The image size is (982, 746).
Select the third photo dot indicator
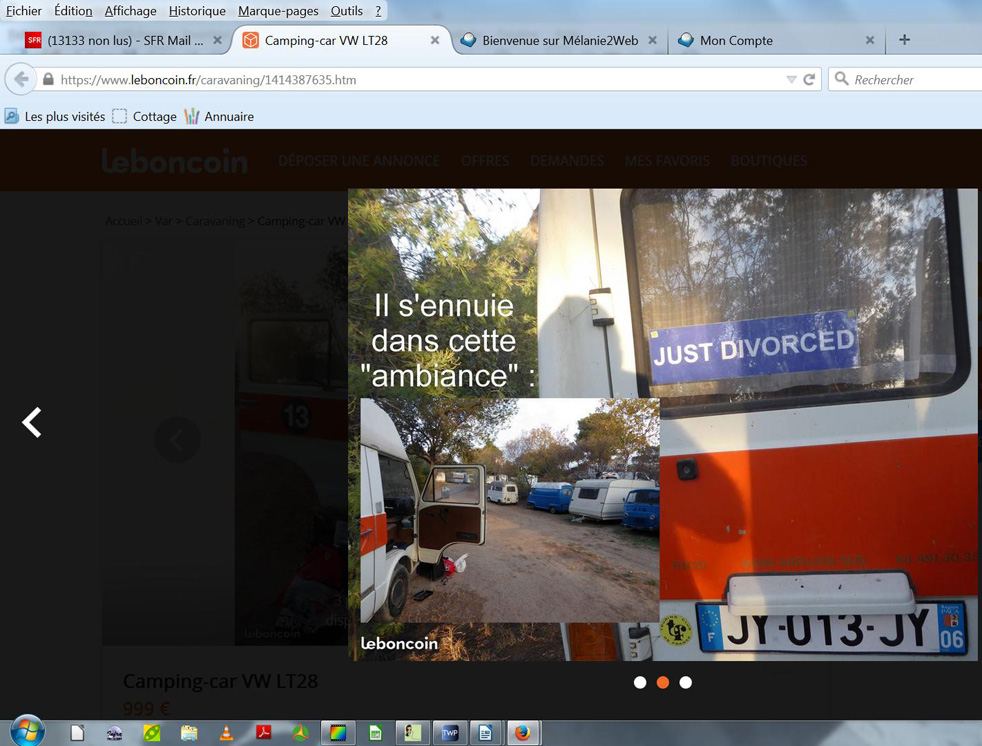tap(686, 682)
